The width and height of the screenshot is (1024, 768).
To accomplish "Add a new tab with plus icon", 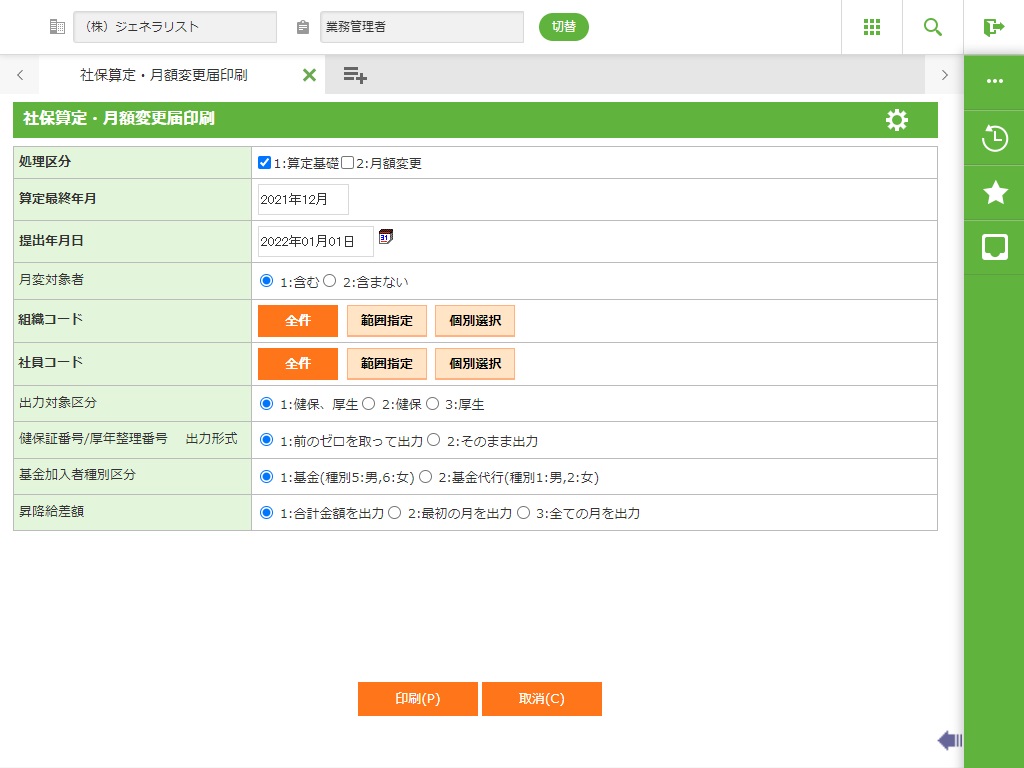I will 355,75.
